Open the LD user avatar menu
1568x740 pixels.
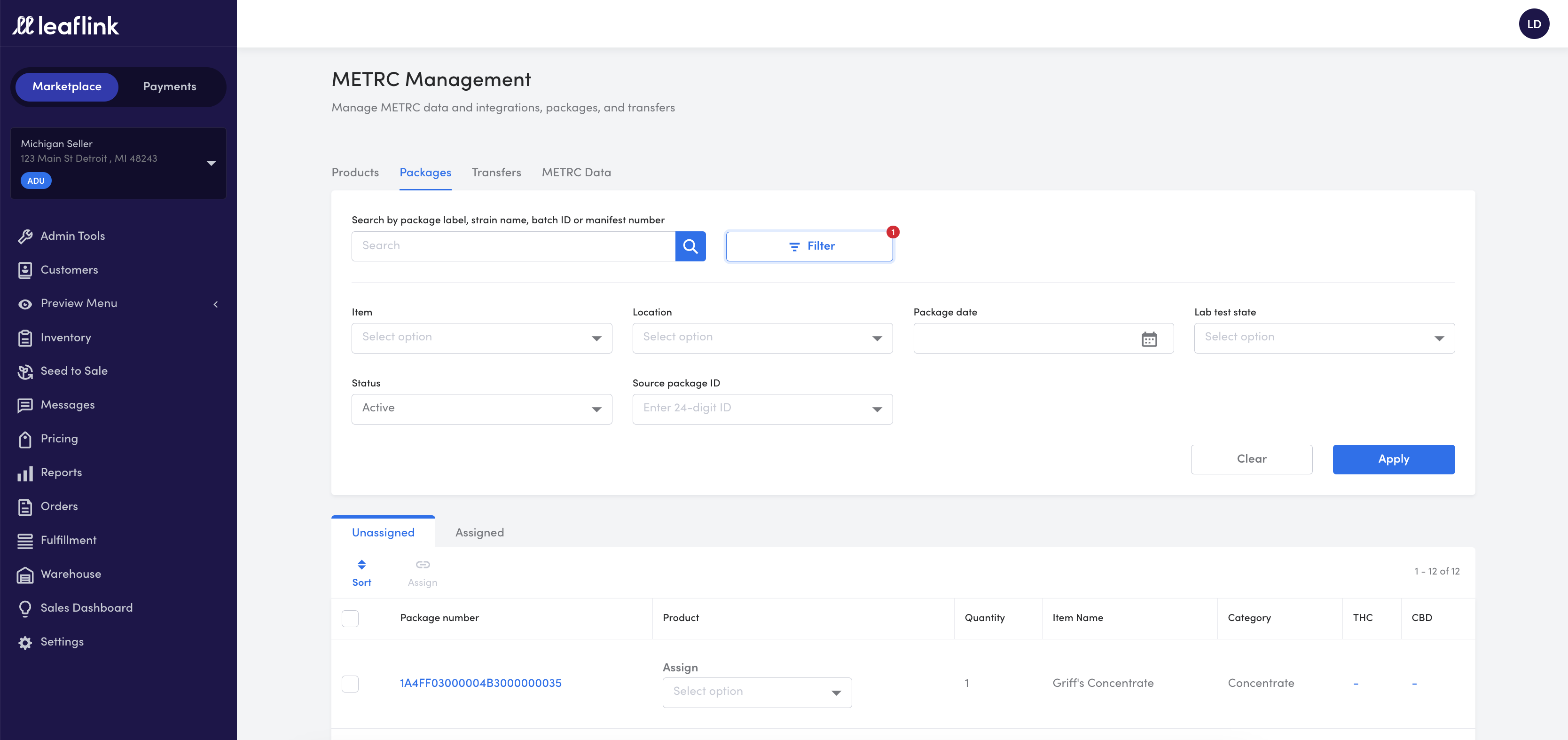1533,24
